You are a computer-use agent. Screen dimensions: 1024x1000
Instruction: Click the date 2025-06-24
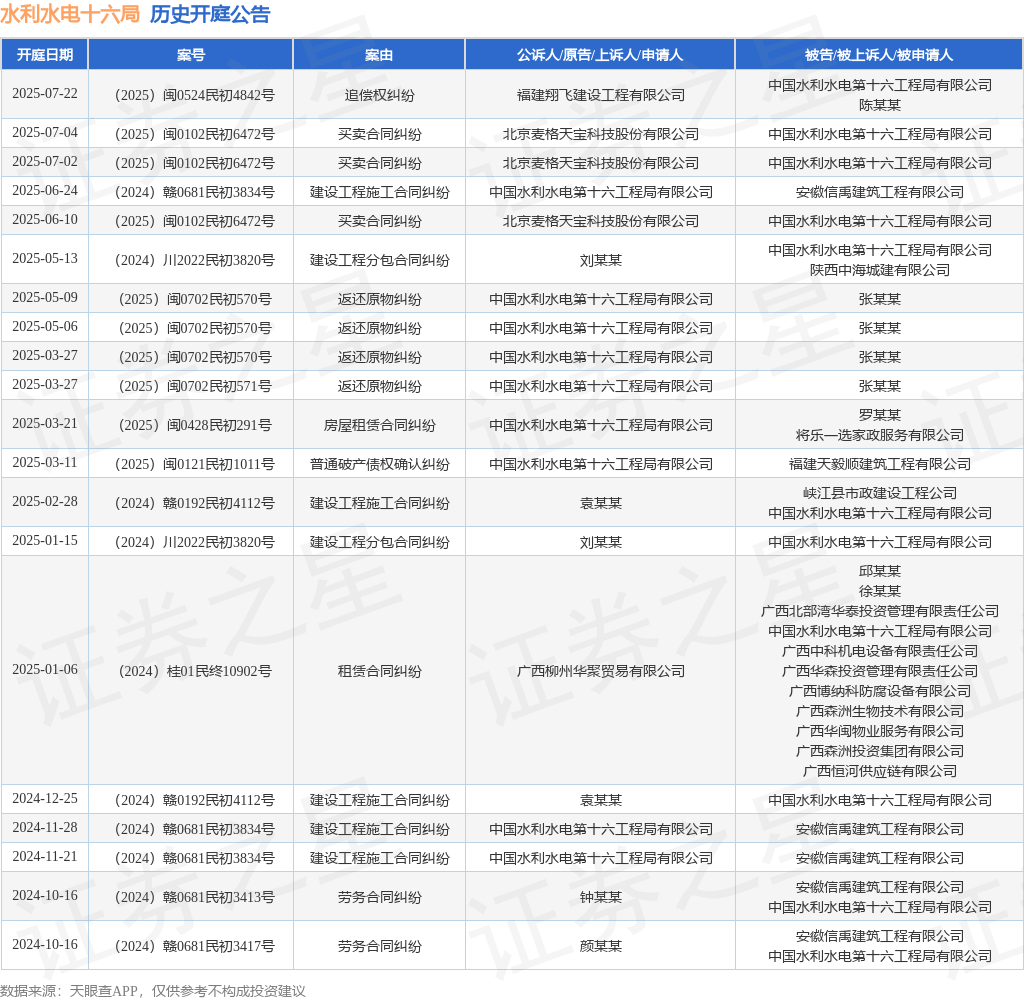tap(45, 191)
